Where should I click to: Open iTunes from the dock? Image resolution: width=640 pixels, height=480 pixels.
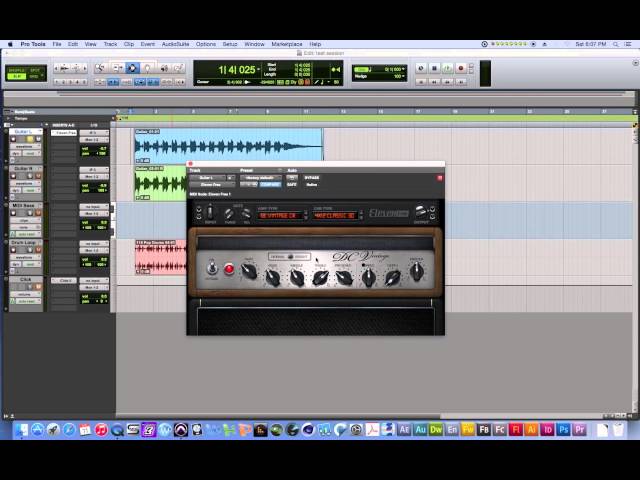pos(101,429)
